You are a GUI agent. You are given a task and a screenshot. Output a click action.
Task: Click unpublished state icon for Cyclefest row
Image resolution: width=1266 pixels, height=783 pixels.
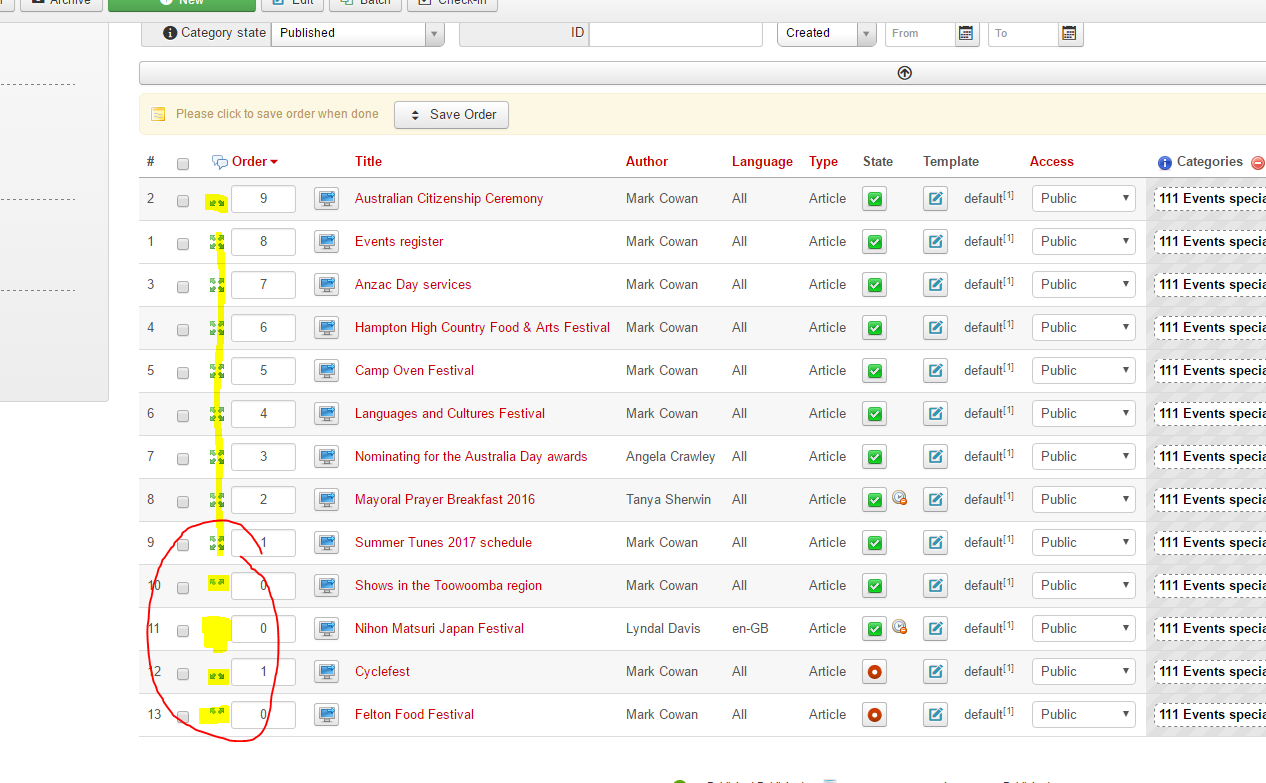pos(875,672)
